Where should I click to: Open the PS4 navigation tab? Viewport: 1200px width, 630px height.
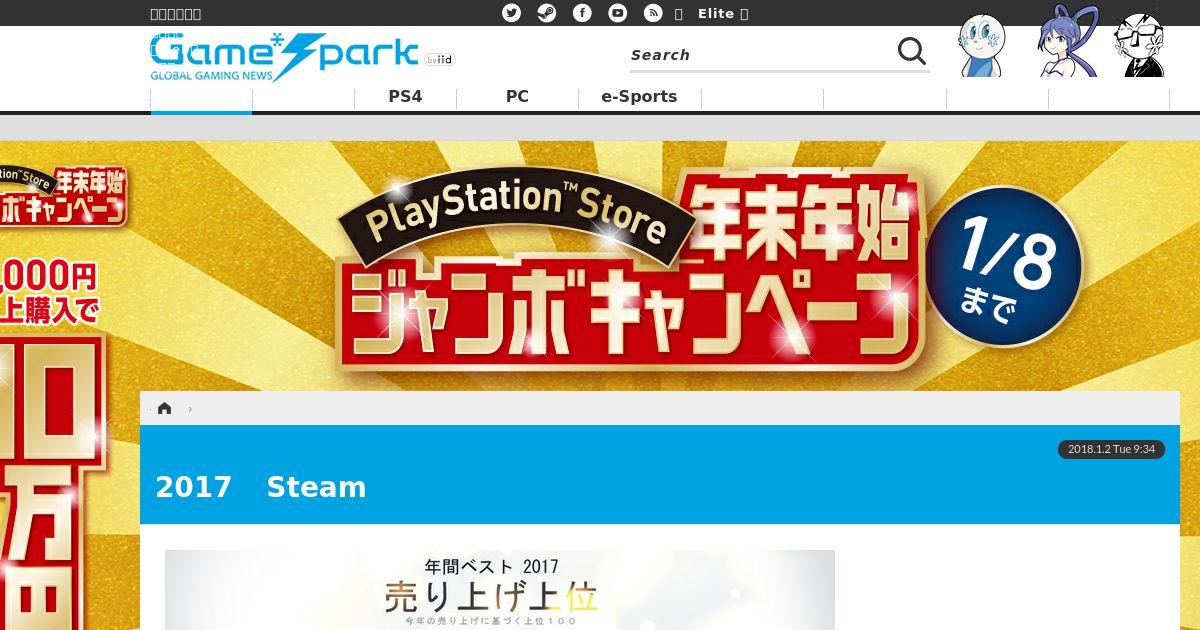pyautogui.click(x=405, y=97)
